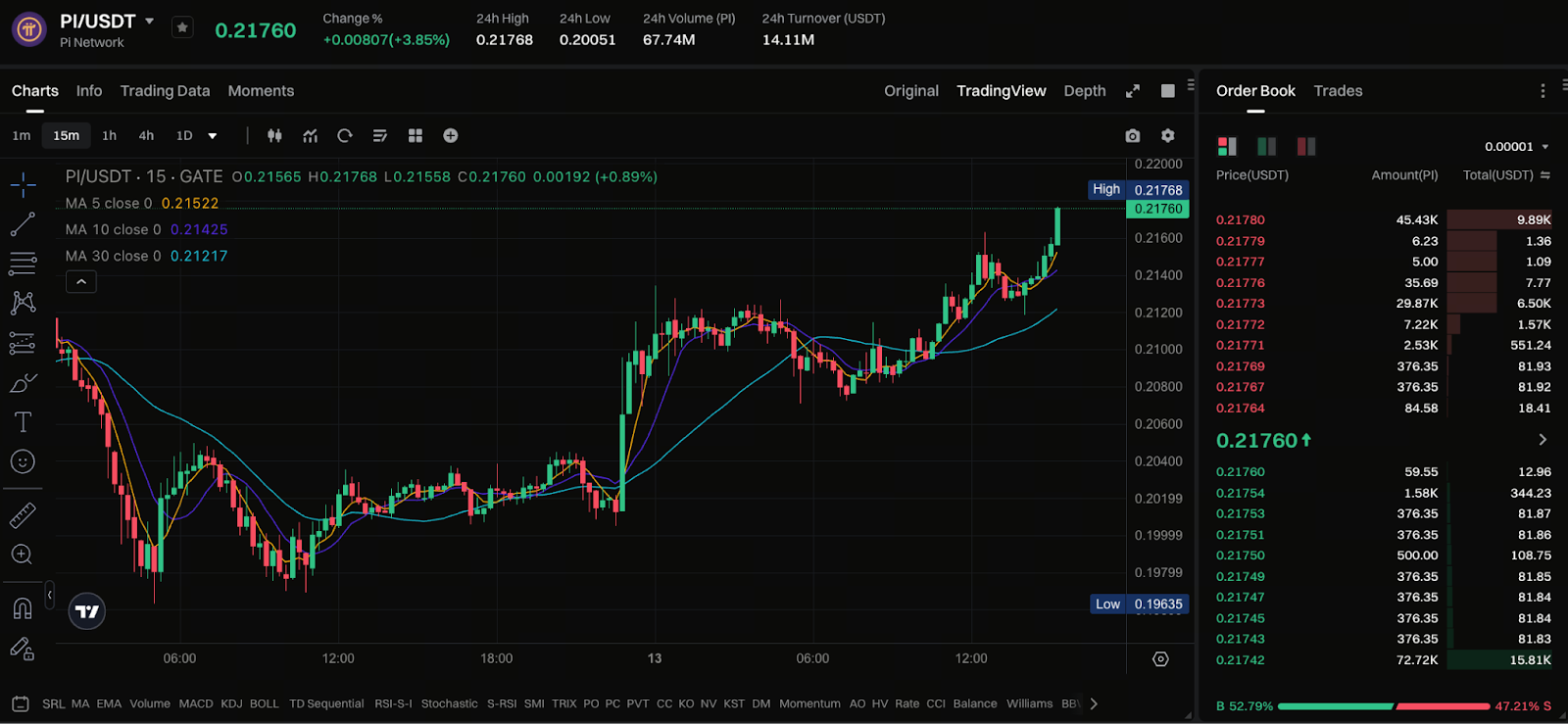Viewport: 1568px width, 724px height.
Task: Collapse the MA indicator legend
Action: pos(81,282)
